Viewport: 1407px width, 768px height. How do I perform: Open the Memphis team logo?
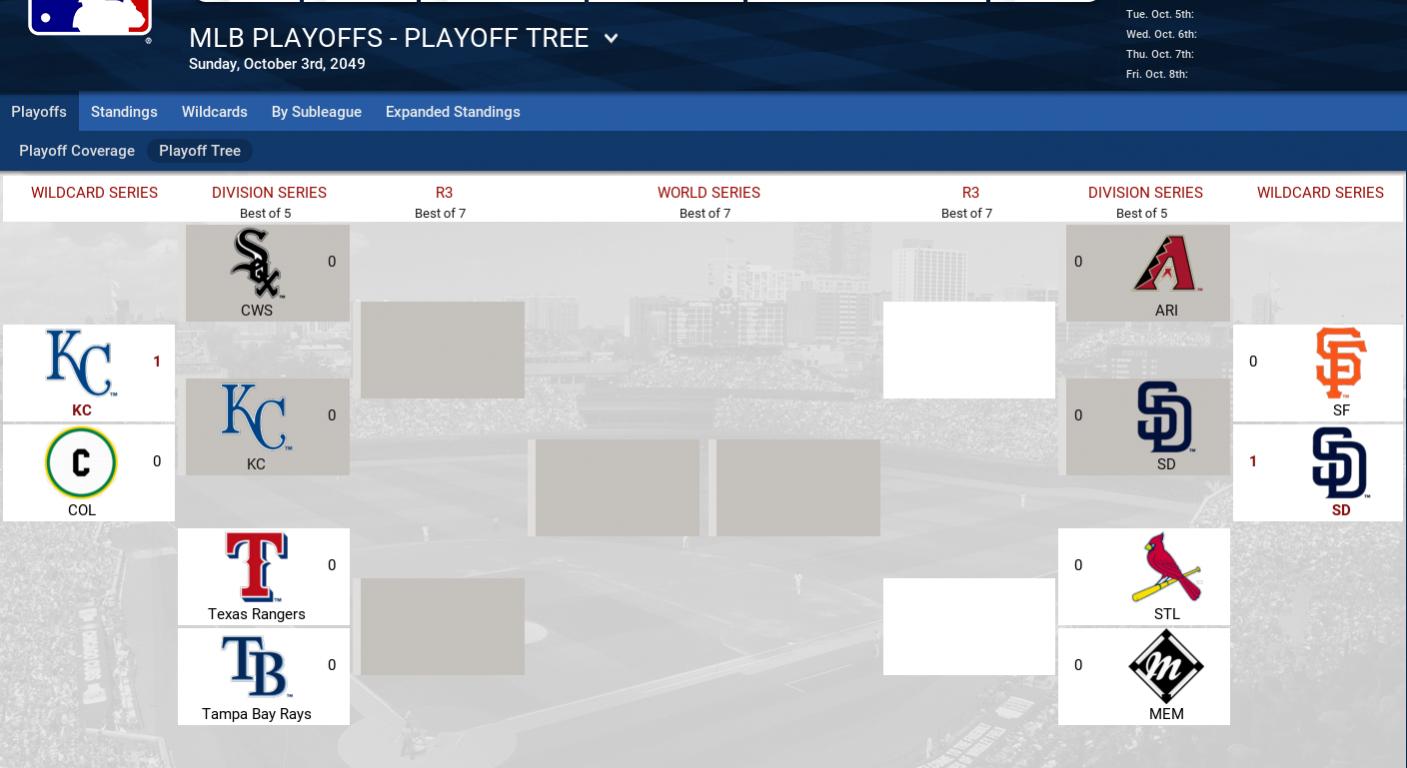tap(1166, 667)
